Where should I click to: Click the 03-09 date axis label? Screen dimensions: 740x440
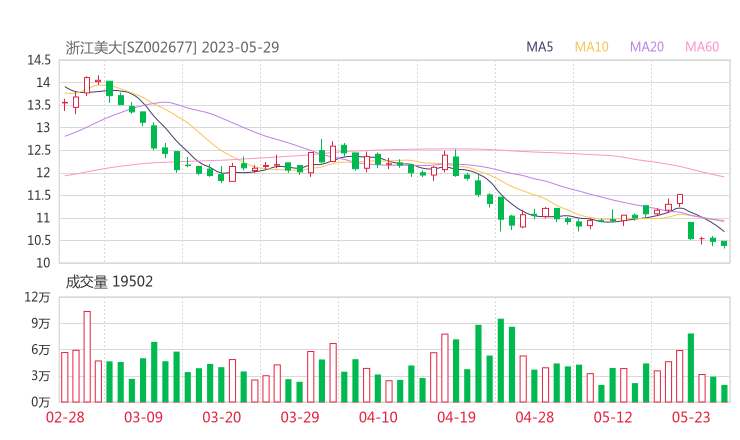[143, 417]
